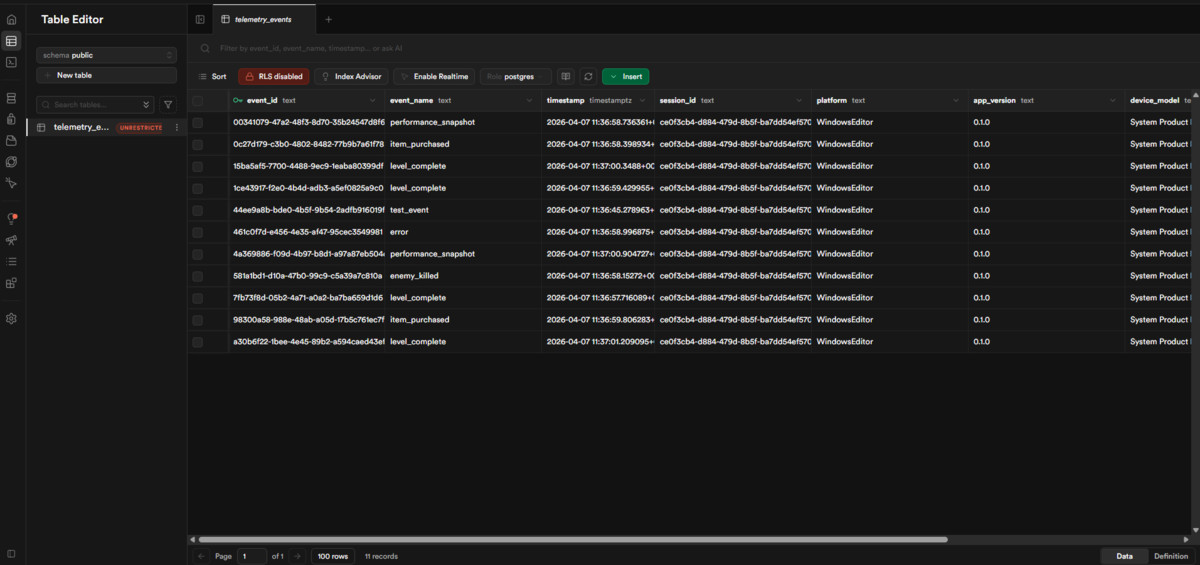Toggle sidebar collapse icon at bottom left
1200x565 pixels.
click(11, 553)
